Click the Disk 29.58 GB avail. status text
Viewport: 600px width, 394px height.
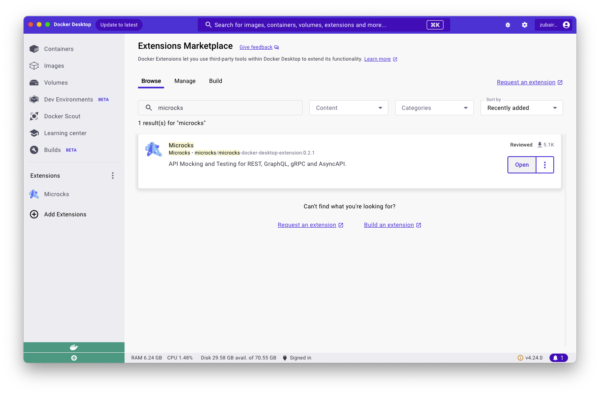point(238,358)
